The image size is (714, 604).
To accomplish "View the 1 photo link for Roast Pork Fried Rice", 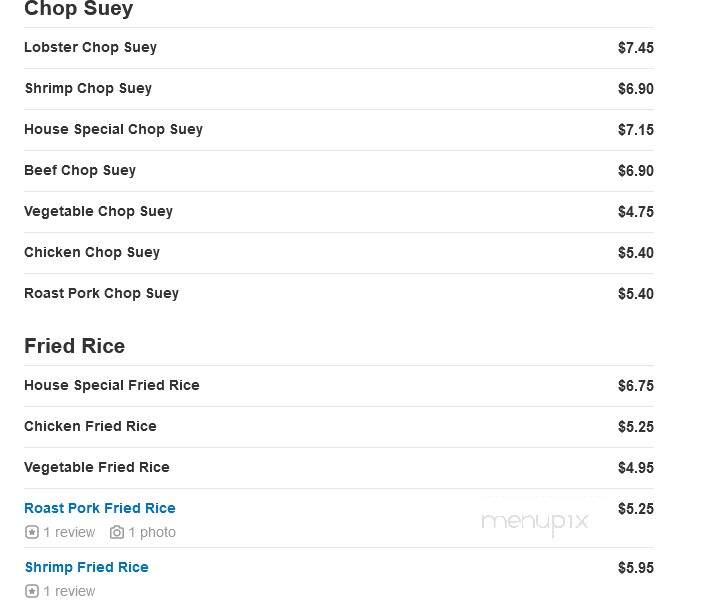I will click(x=152, y=532).
